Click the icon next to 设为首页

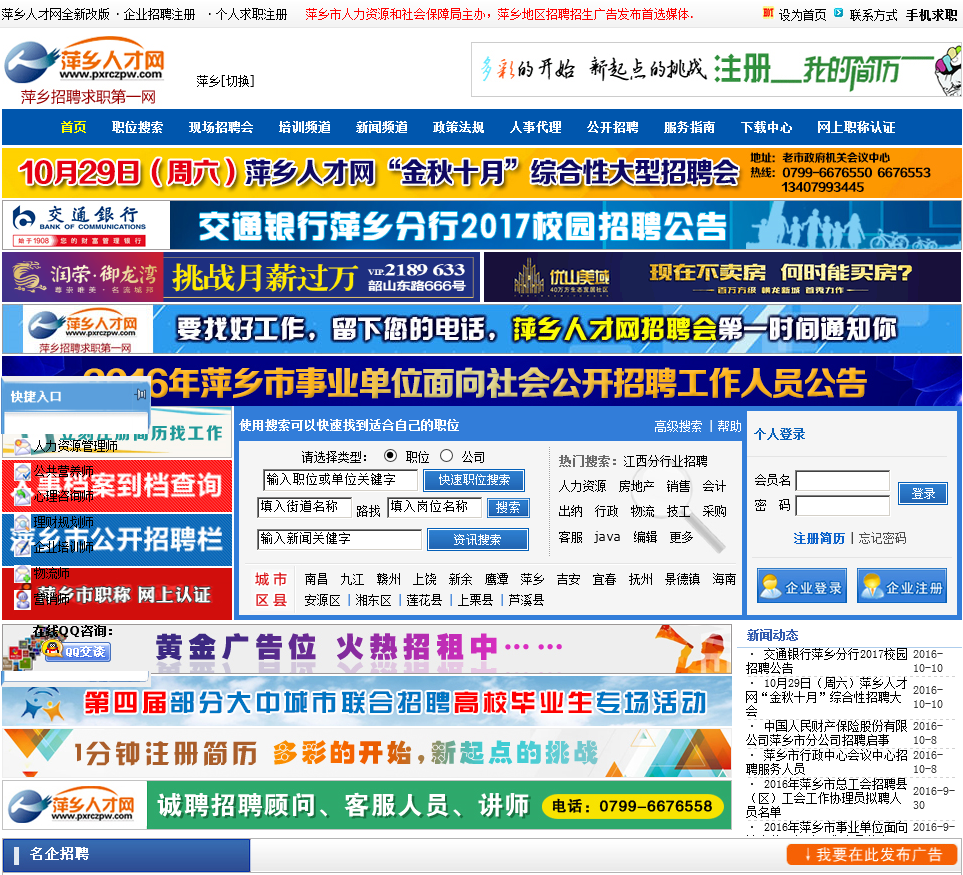coord(768,13)
